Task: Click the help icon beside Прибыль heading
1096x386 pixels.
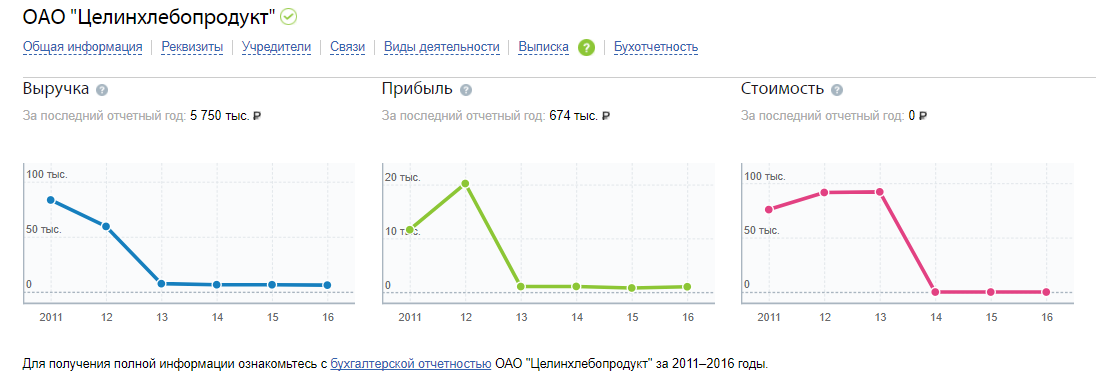Action: tap(466, 90)
